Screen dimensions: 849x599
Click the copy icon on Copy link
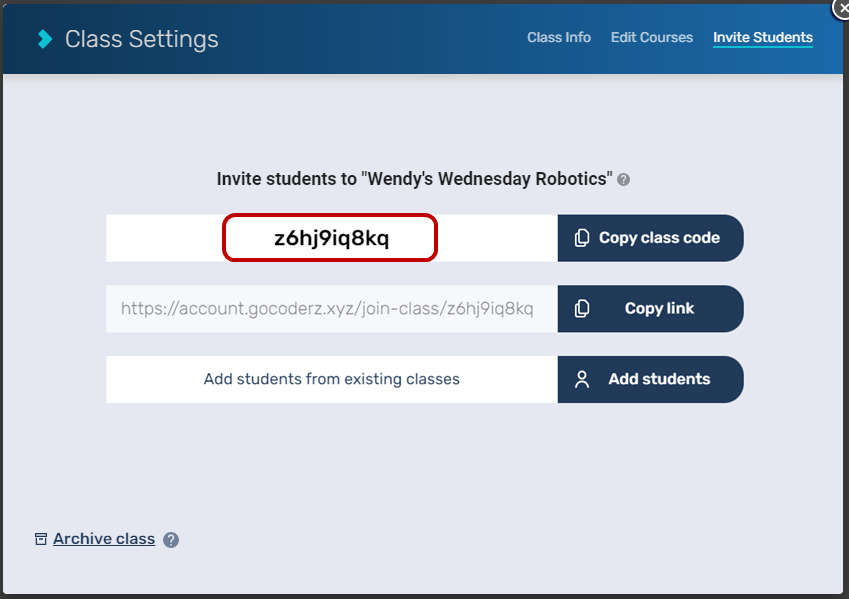pos(582,309)
